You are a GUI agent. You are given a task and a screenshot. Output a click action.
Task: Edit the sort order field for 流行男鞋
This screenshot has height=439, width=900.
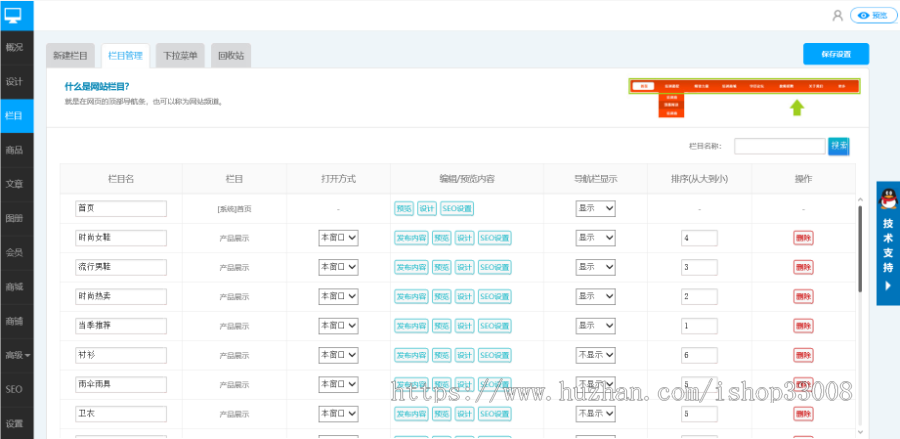(x=699, y=267)
